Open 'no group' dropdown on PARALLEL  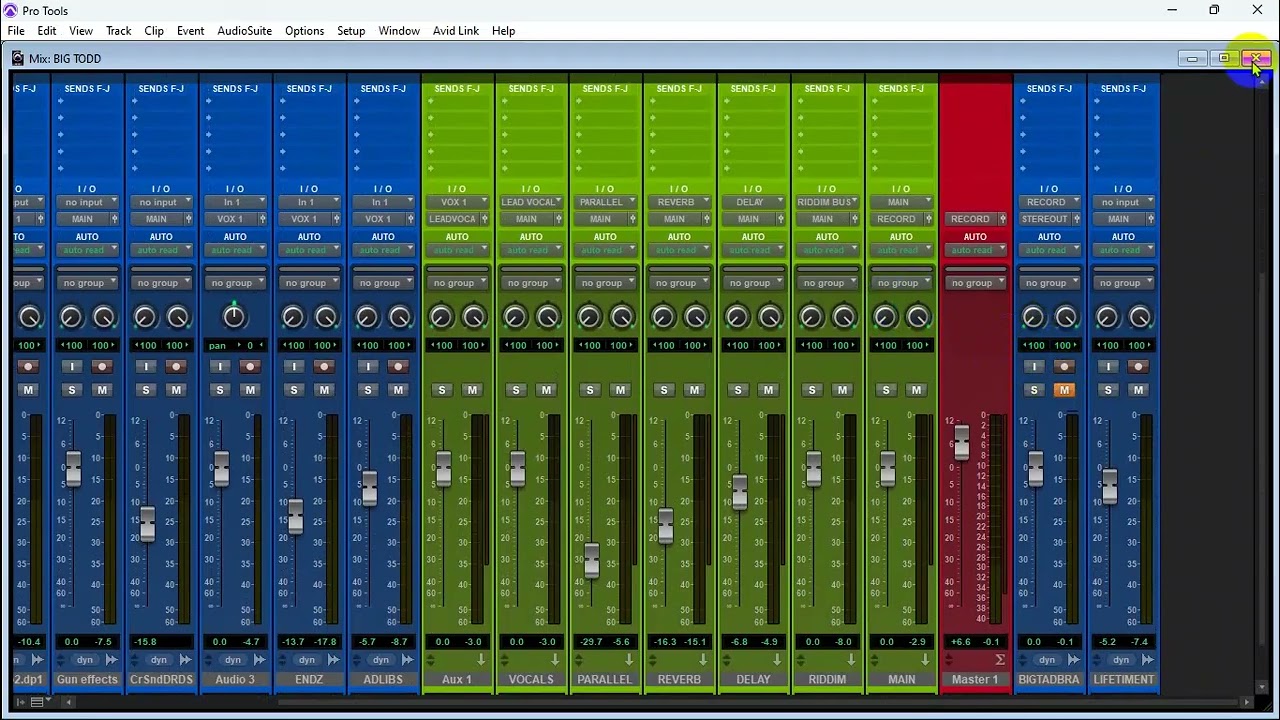(605, 283)
